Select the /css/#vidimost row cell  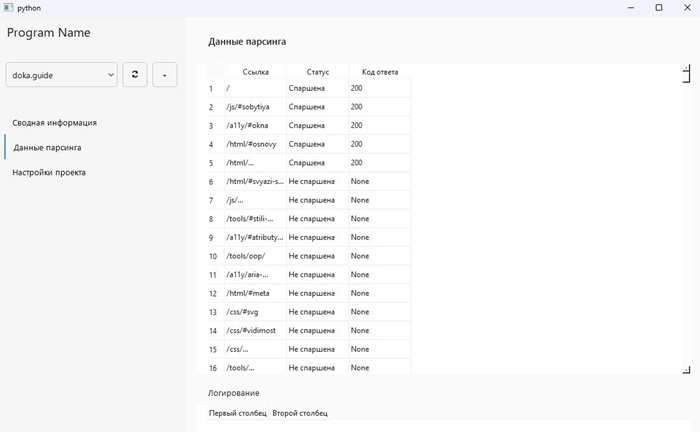pyautogui.click(x=255, y=330)
